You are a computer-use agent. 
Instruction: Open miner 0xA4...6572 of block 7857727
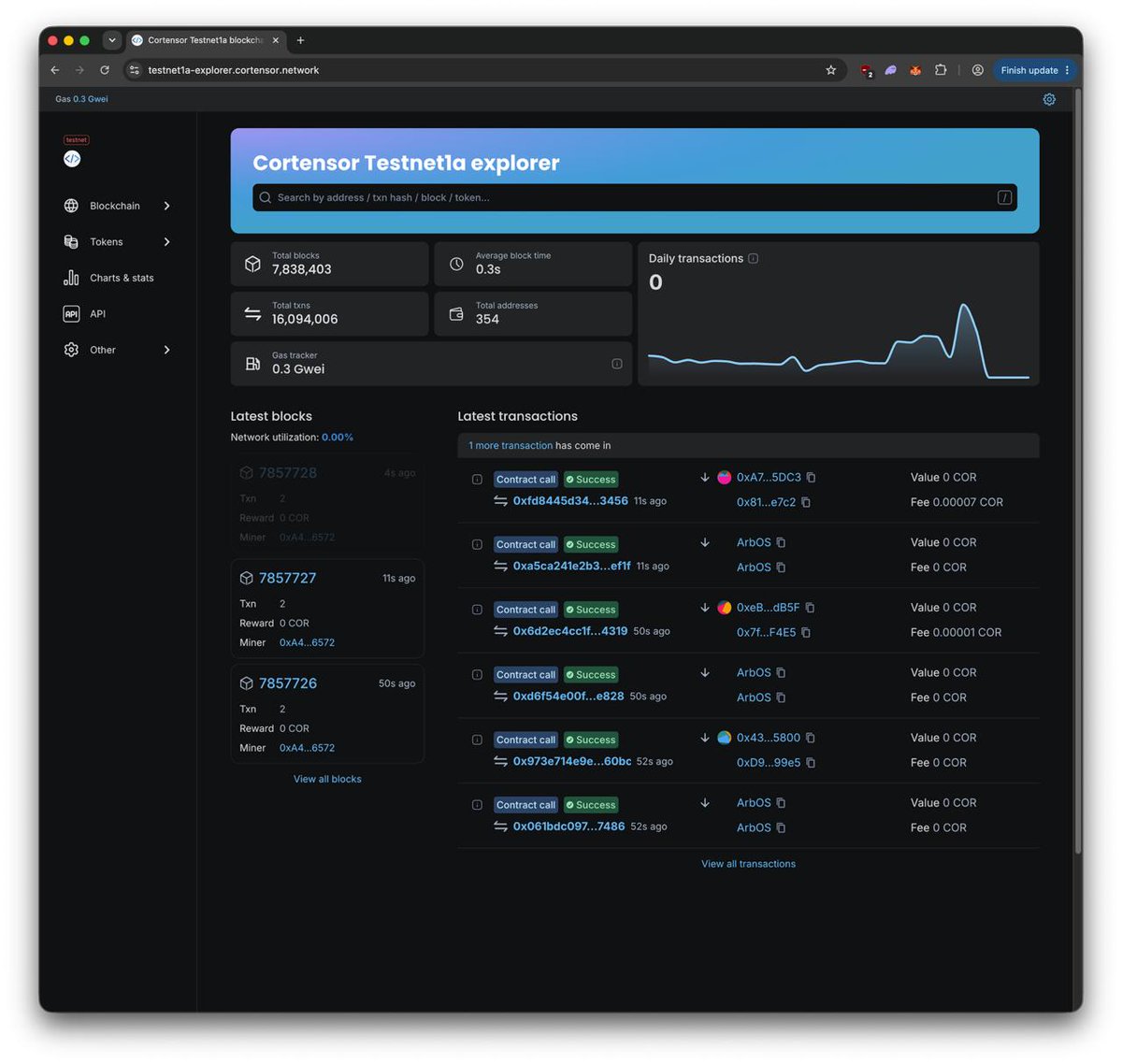coord(307,642)
